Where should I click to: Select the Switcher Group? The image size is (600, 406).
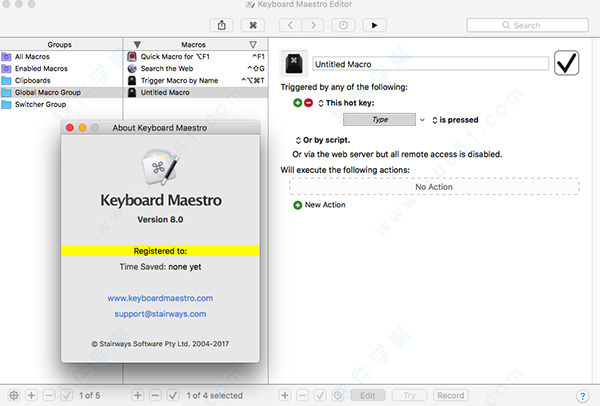coord(61,104)
